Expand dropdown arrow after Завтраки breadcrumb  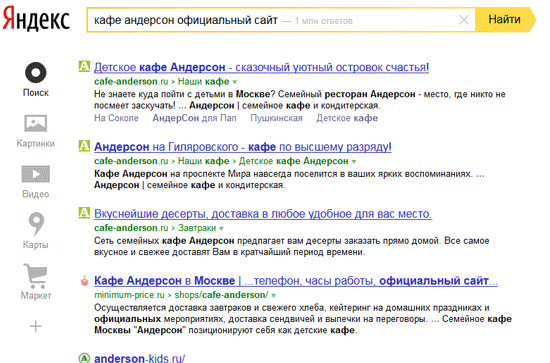point(221,229)
